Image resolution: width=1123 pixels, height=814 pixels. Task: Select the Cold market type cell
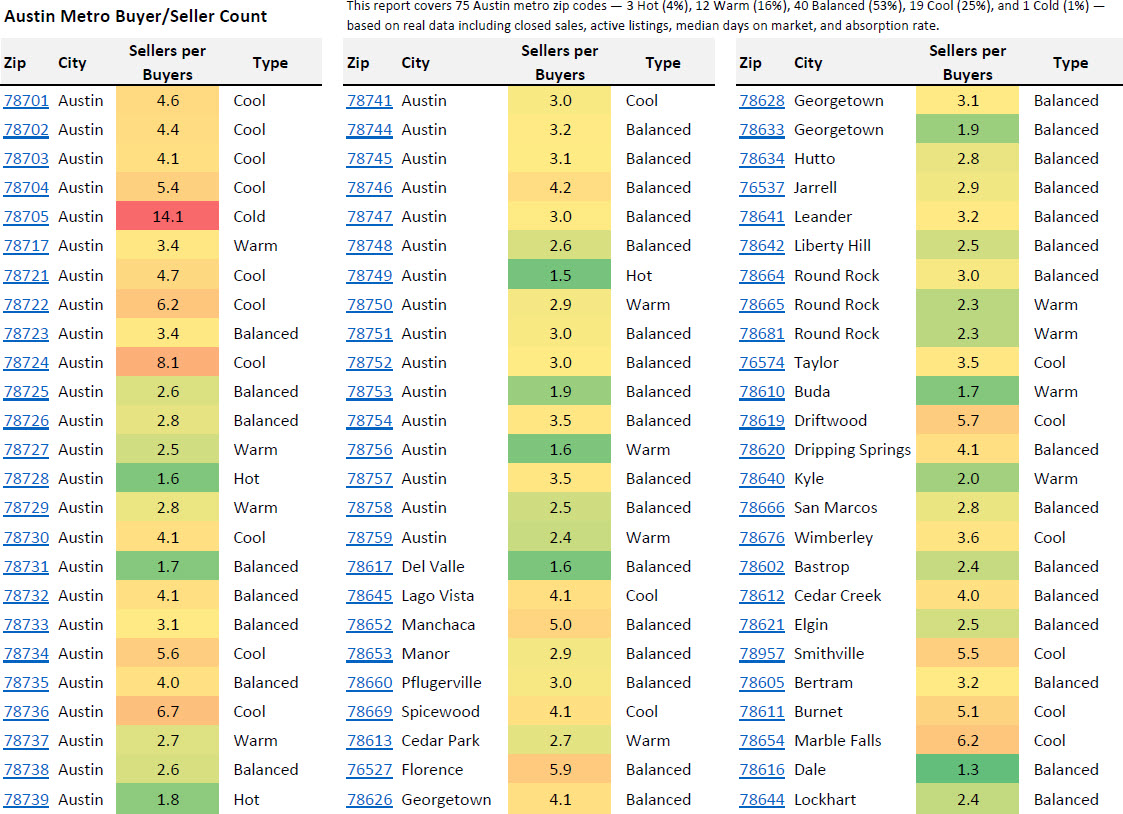coord(249,217)
